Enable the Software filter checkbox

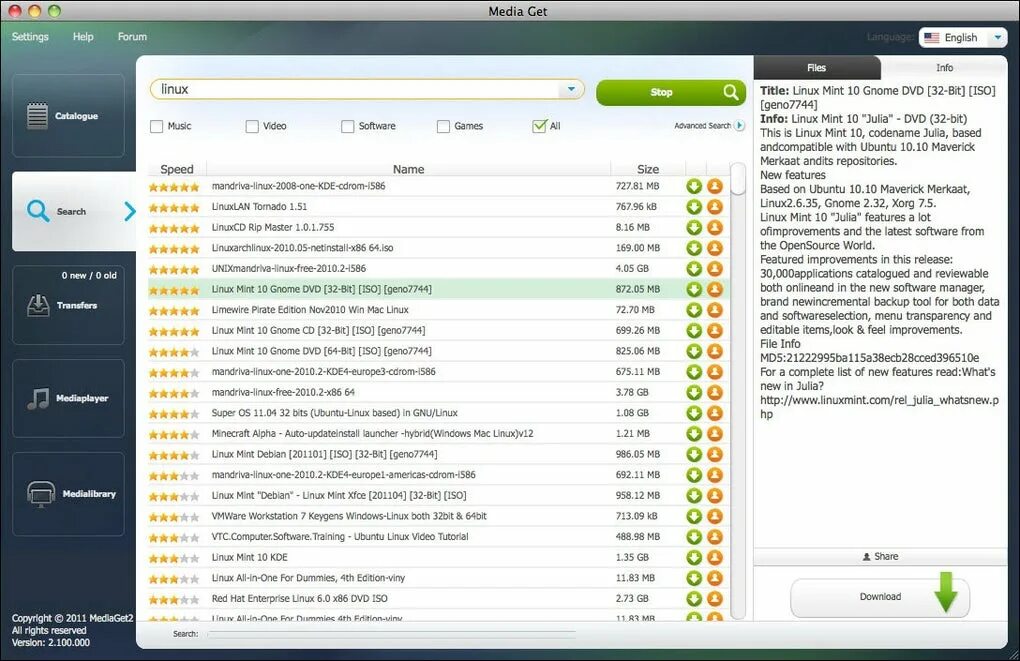click(347, 126)
